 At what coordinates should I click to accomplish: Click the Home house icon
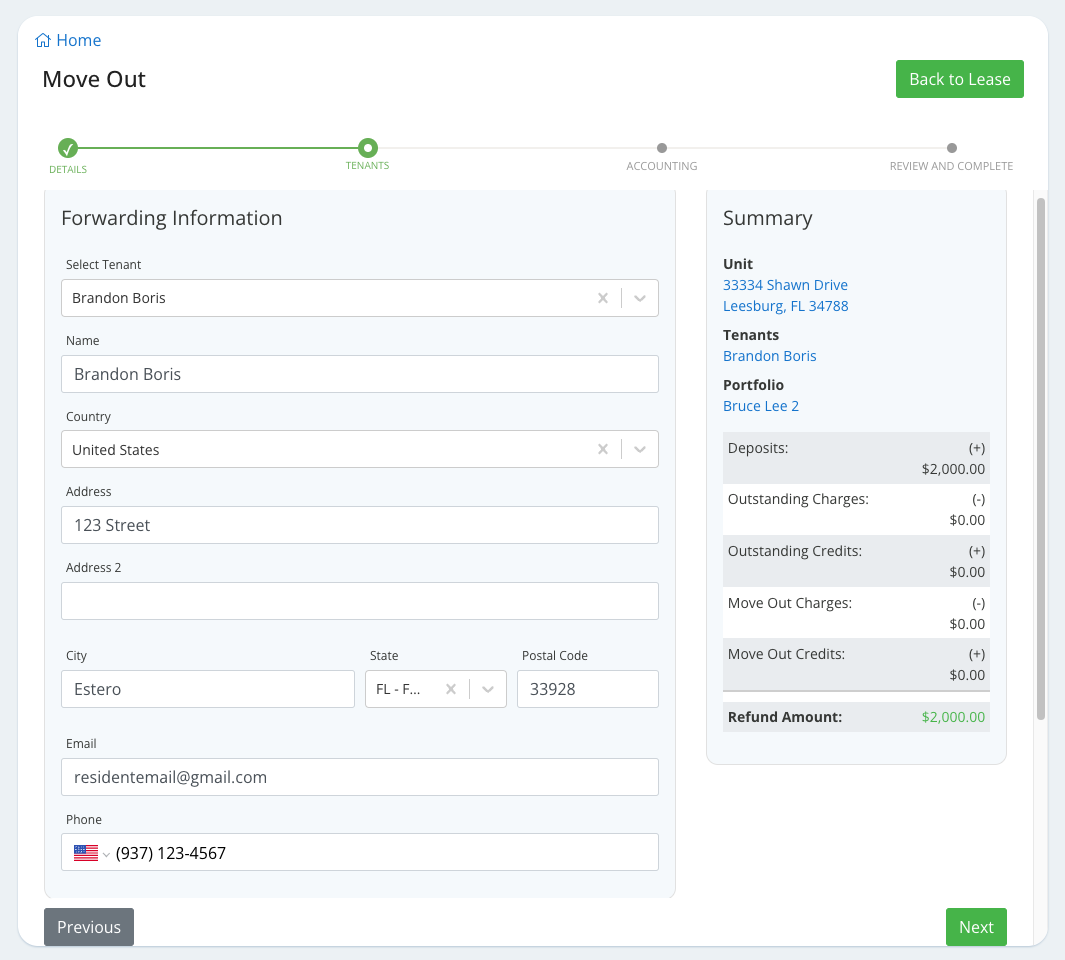pos(43,41)
